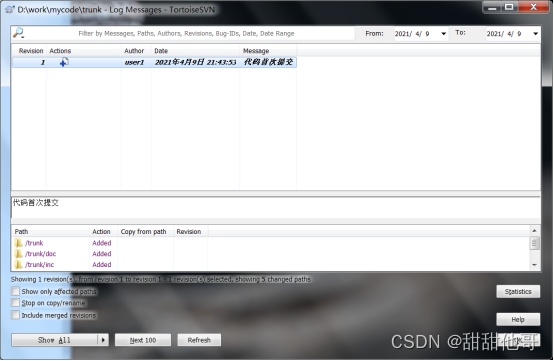Click the changed paths scrollbar thumb

click(534, 243)
